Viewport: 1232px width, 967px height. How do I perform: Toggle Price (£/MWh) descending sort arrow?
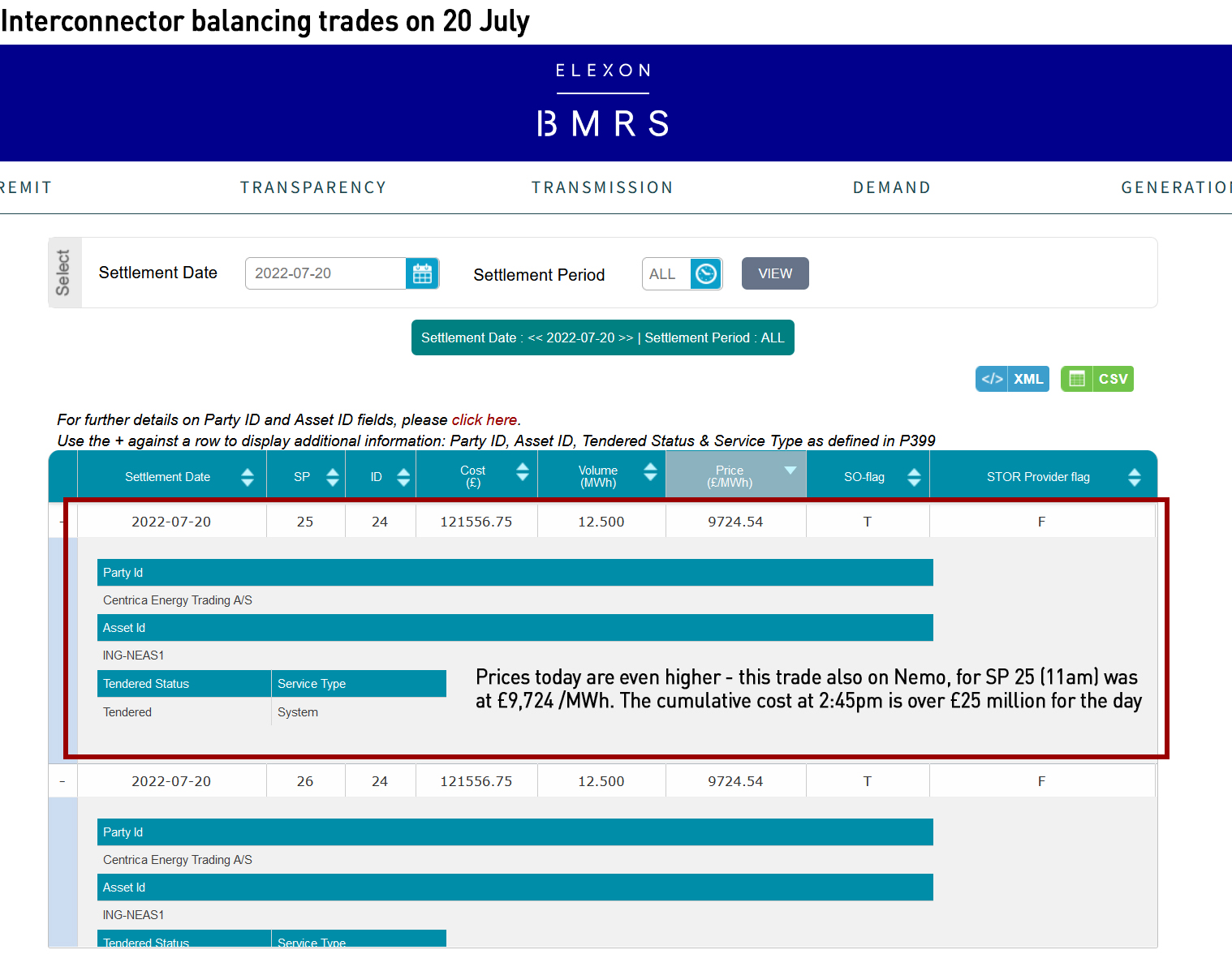click(x=790, y=471)
